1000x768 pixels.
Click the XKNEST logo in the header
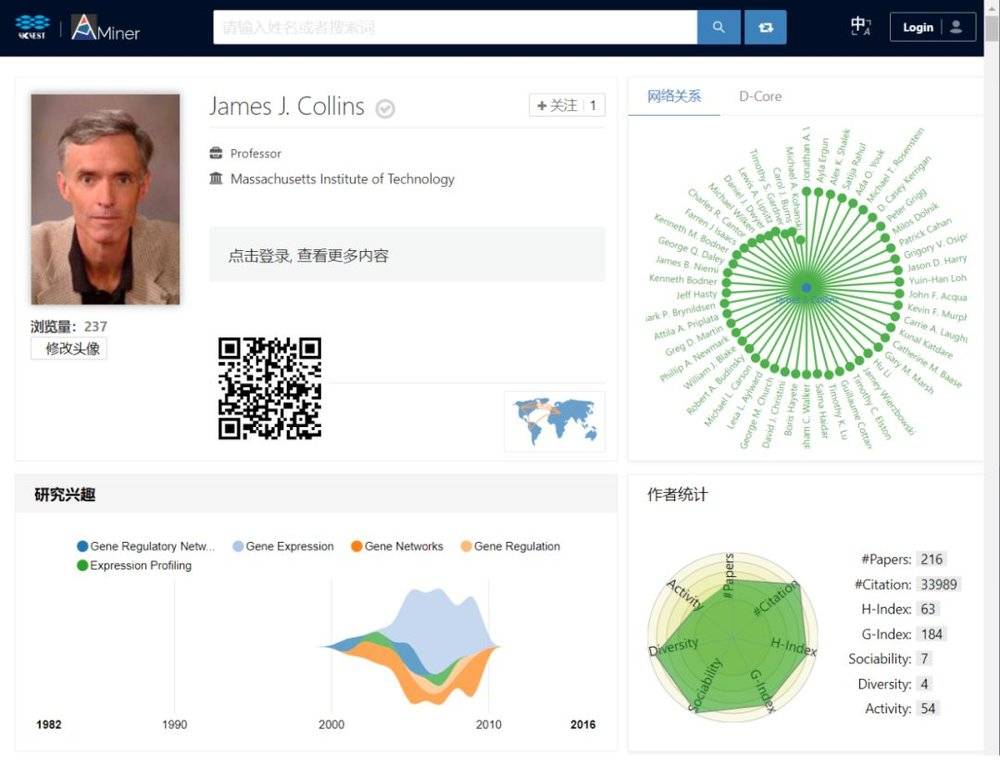pos(32,28)
